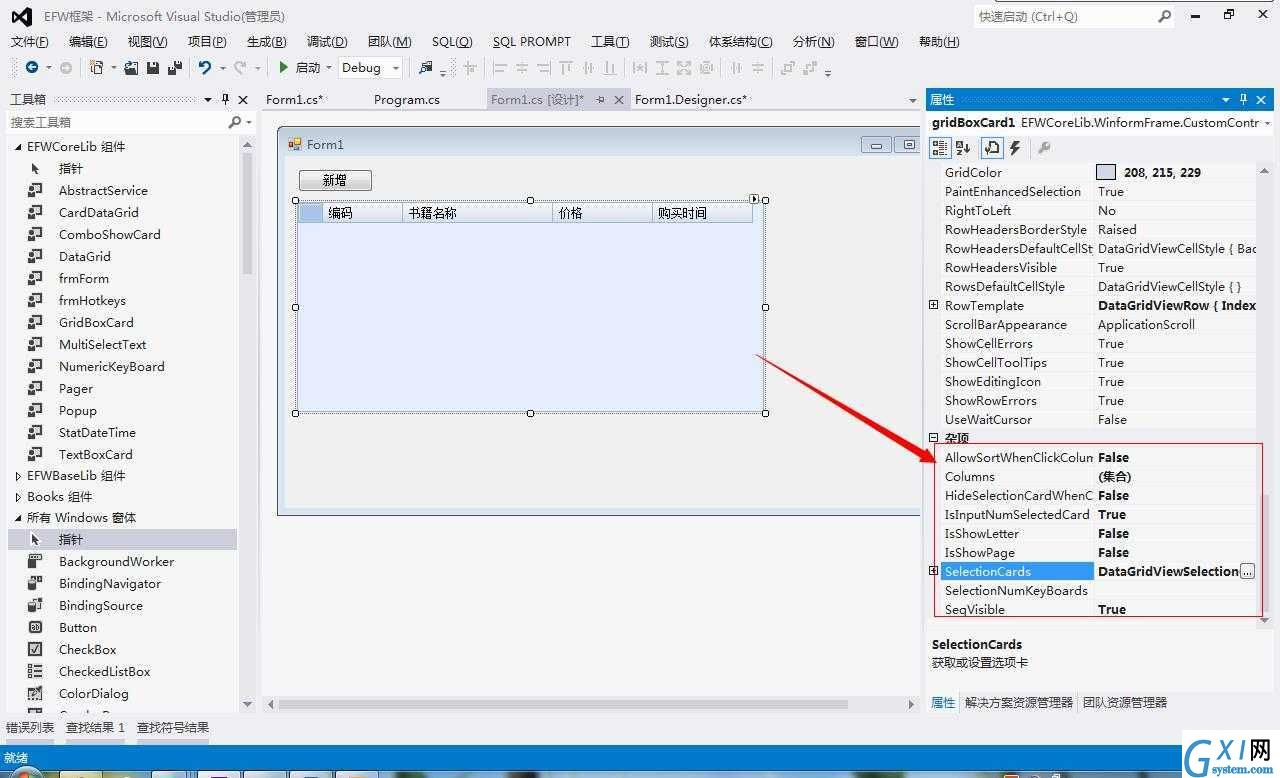Click the Bring to Front layout icon
Image resolution: width=1280 pixels, height=778 pixels.
(787, 68)
